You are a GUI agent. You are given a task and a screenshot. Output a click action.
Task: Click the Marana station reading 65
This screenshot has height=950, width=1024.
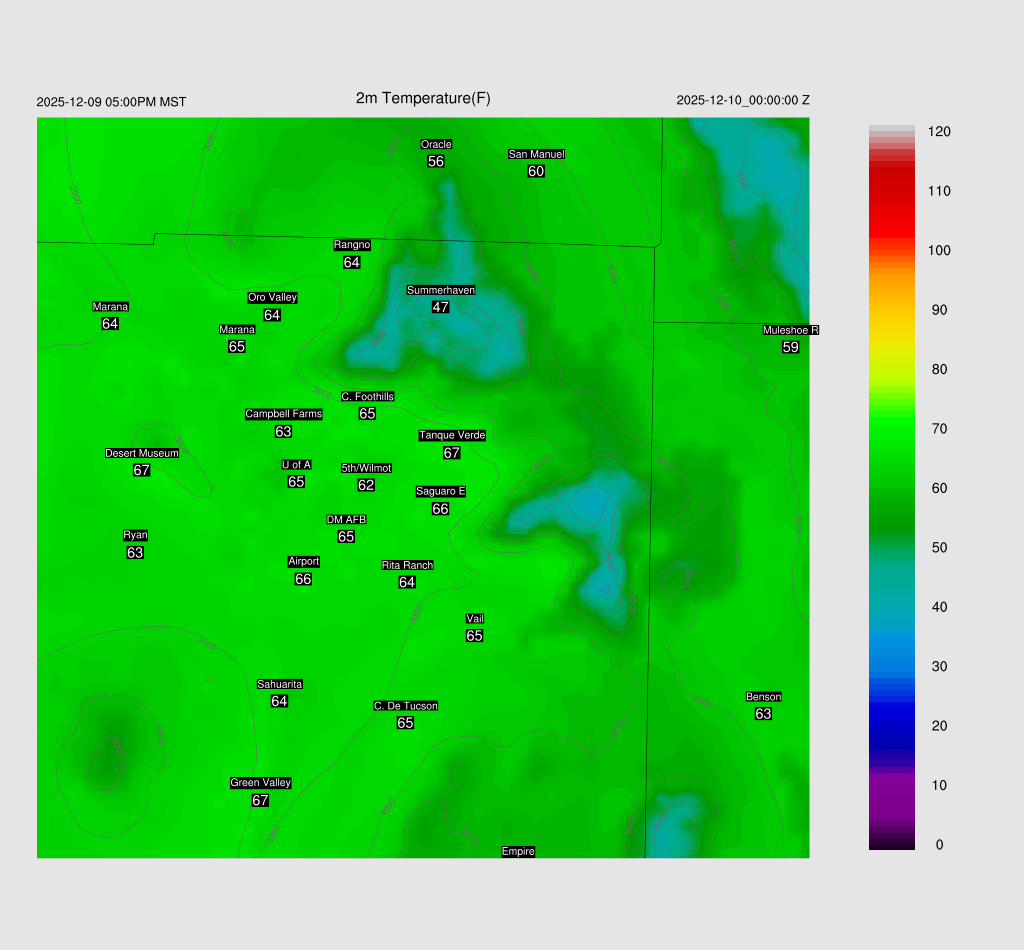237,347
